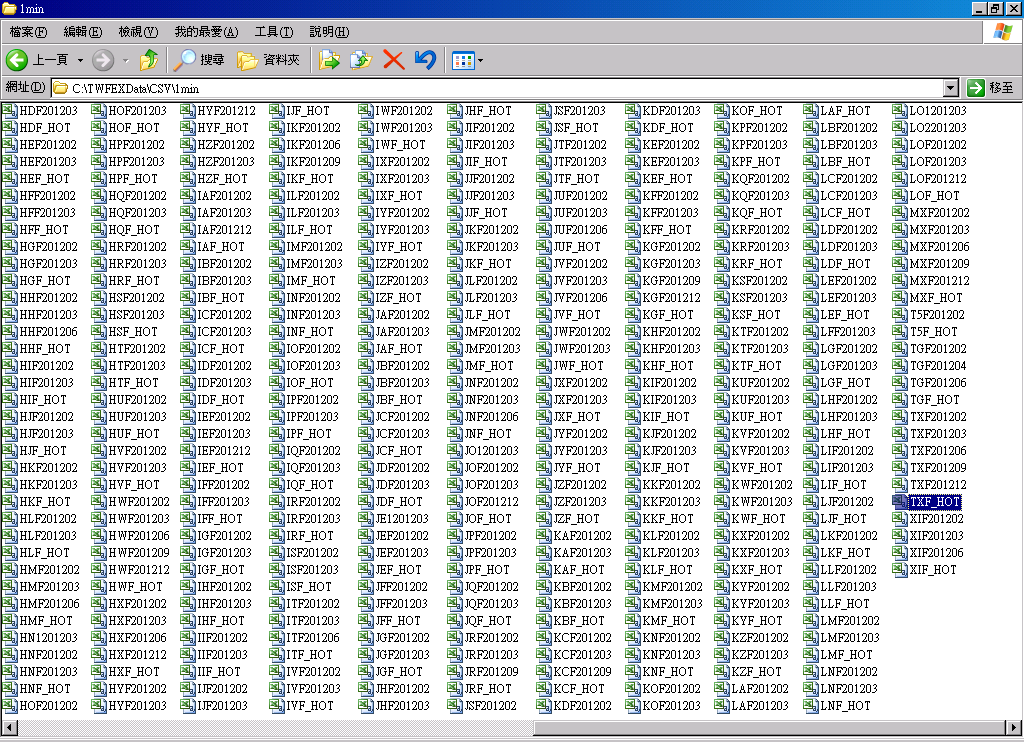1024x742 pixels.
Task: Click file name JNF201206
Action: [491, 417]
